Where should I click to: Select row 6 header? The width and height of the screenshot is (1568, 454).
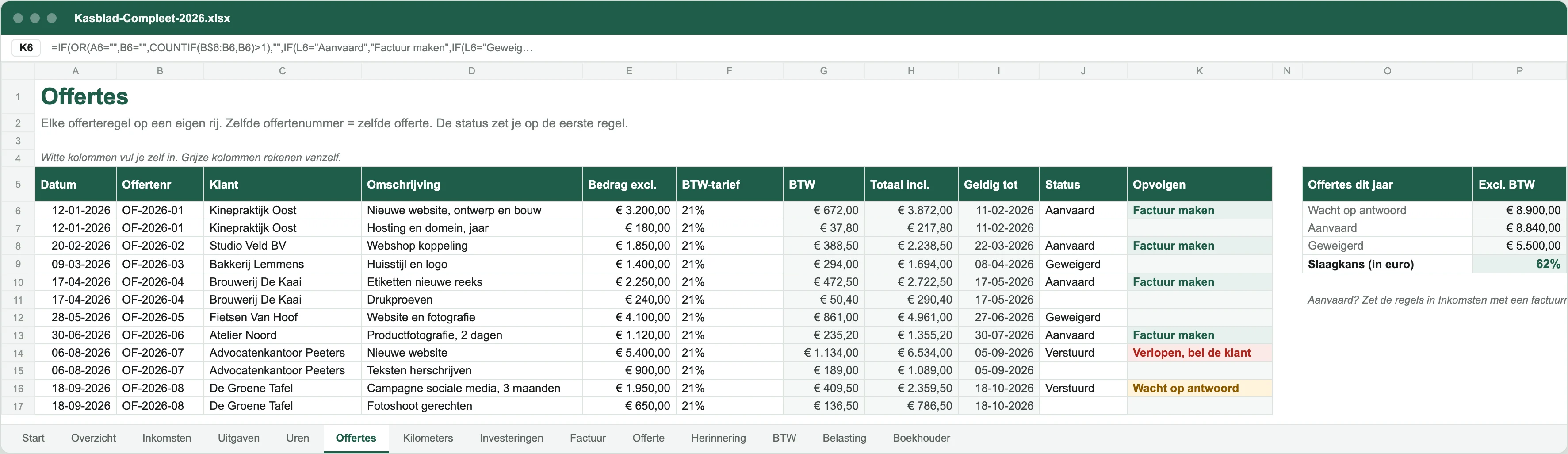tap(18, 211)
